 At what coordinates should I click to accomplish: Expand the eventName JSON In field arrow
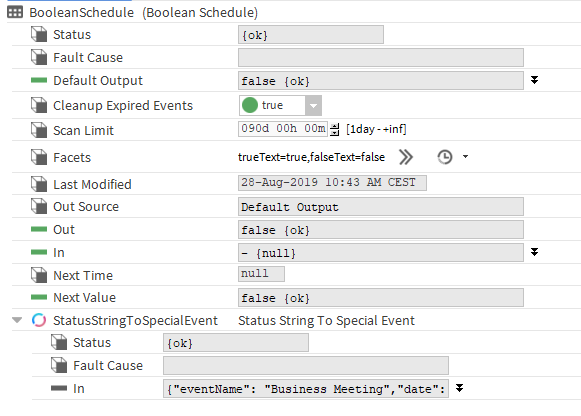459,388
